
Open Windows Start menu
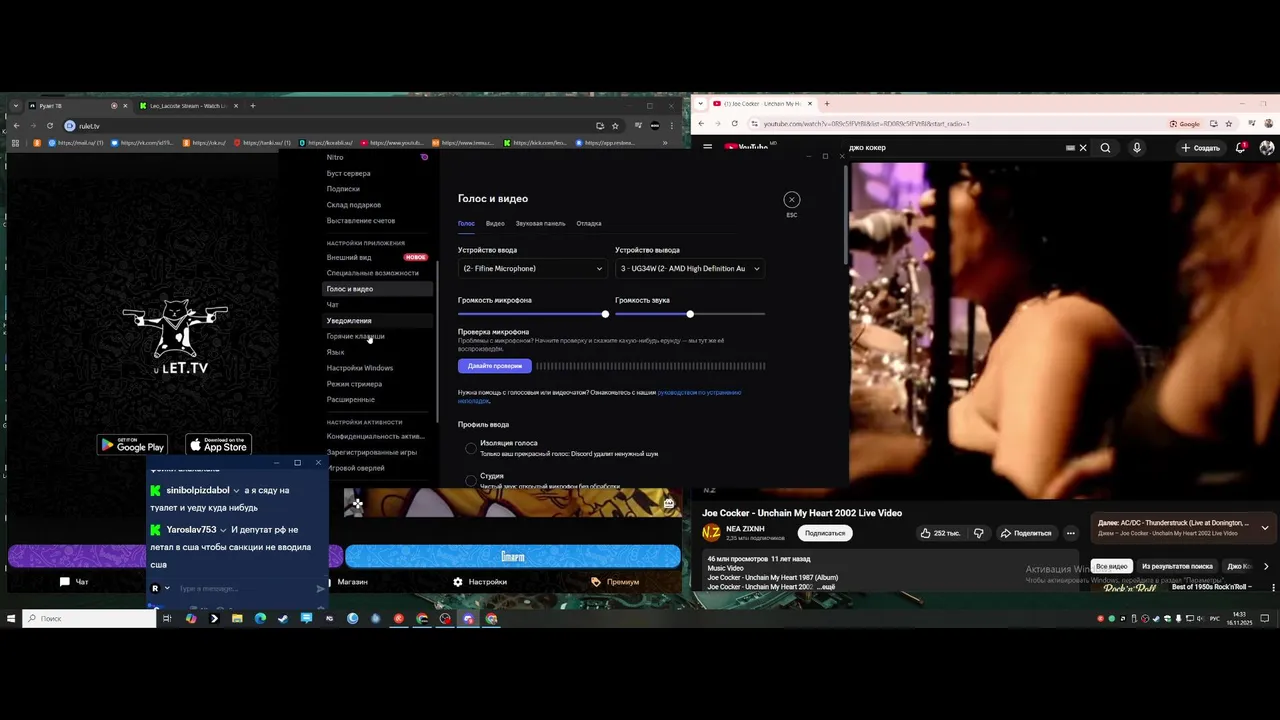point(11,619)
